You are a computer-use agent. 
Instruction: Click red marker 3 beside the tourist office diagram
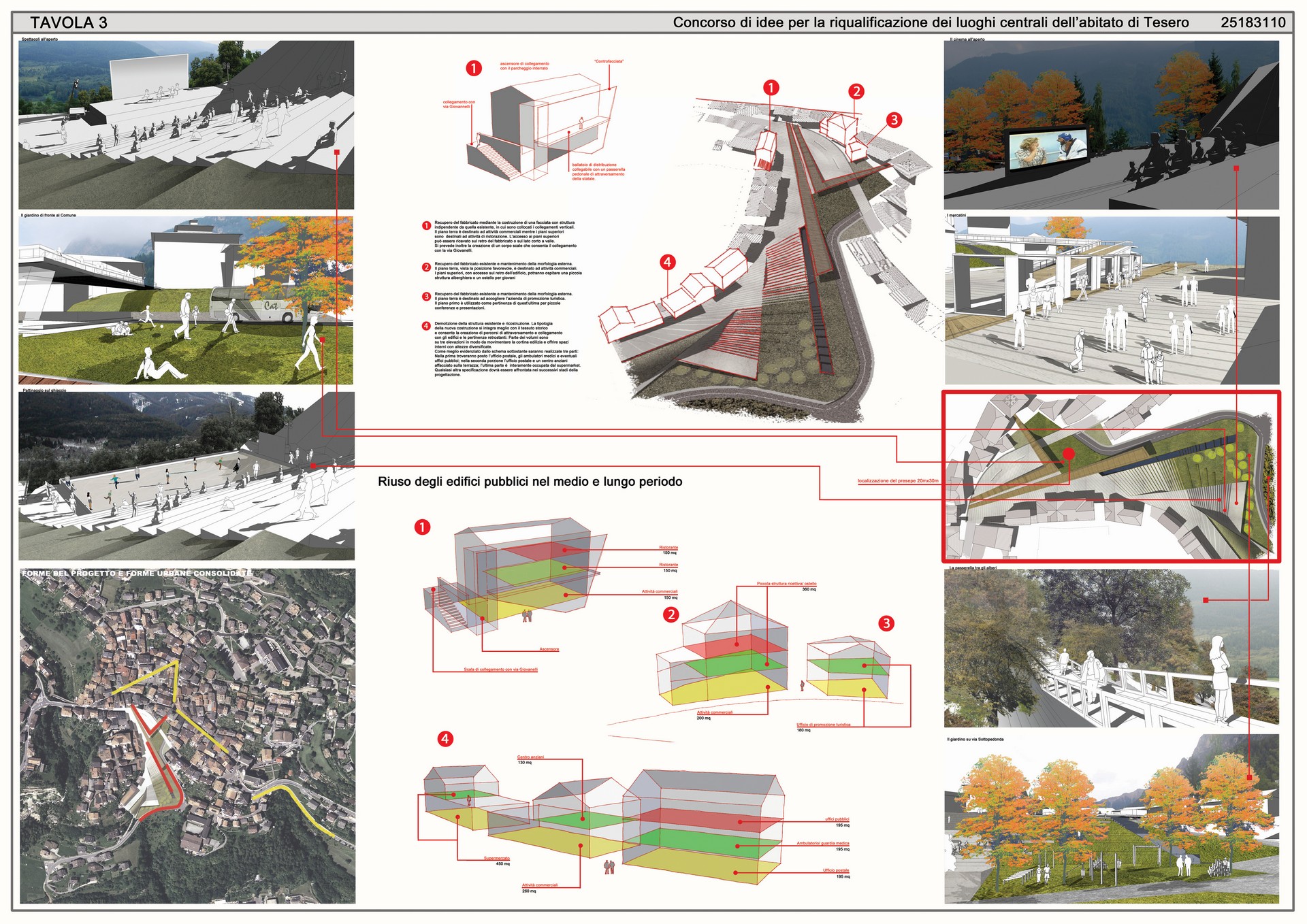click(x=886, y=623)
